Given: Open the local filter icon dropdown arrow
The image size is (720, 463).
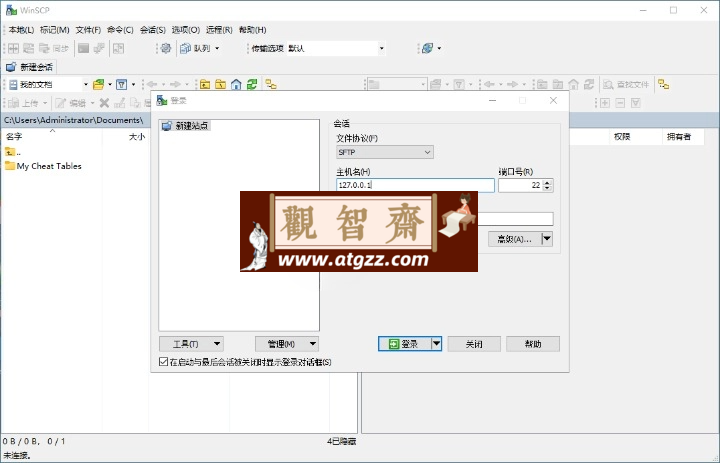Looking at the screenshot, I should pyautogui.click(x=134, y=85).
